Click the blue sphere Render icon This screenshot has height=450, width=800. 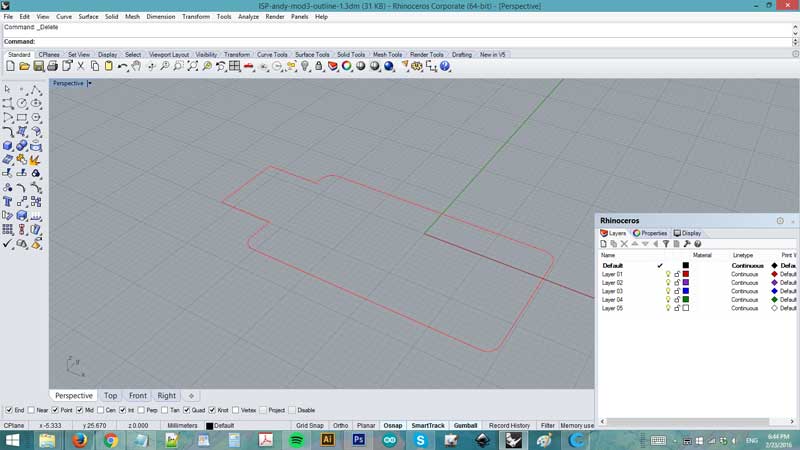389,66
